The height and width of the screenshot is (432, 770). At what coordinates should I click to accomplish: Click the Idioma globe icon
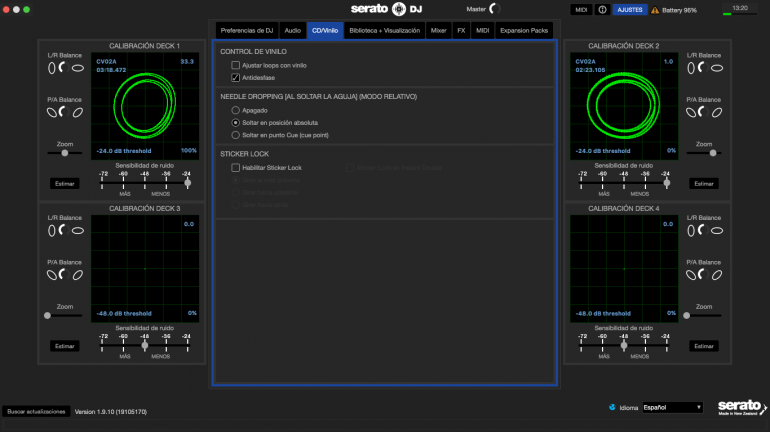(612, 407)
